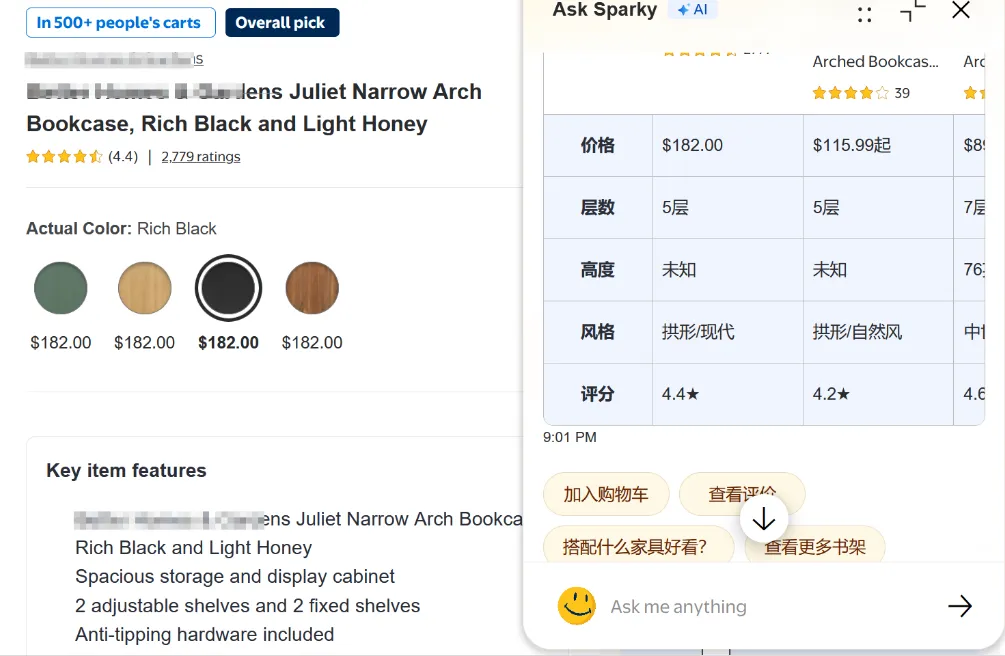Select the light honey wood color swatch
Image resolution: width=1005 pixels, height=656 pixels.
(145, 288)
